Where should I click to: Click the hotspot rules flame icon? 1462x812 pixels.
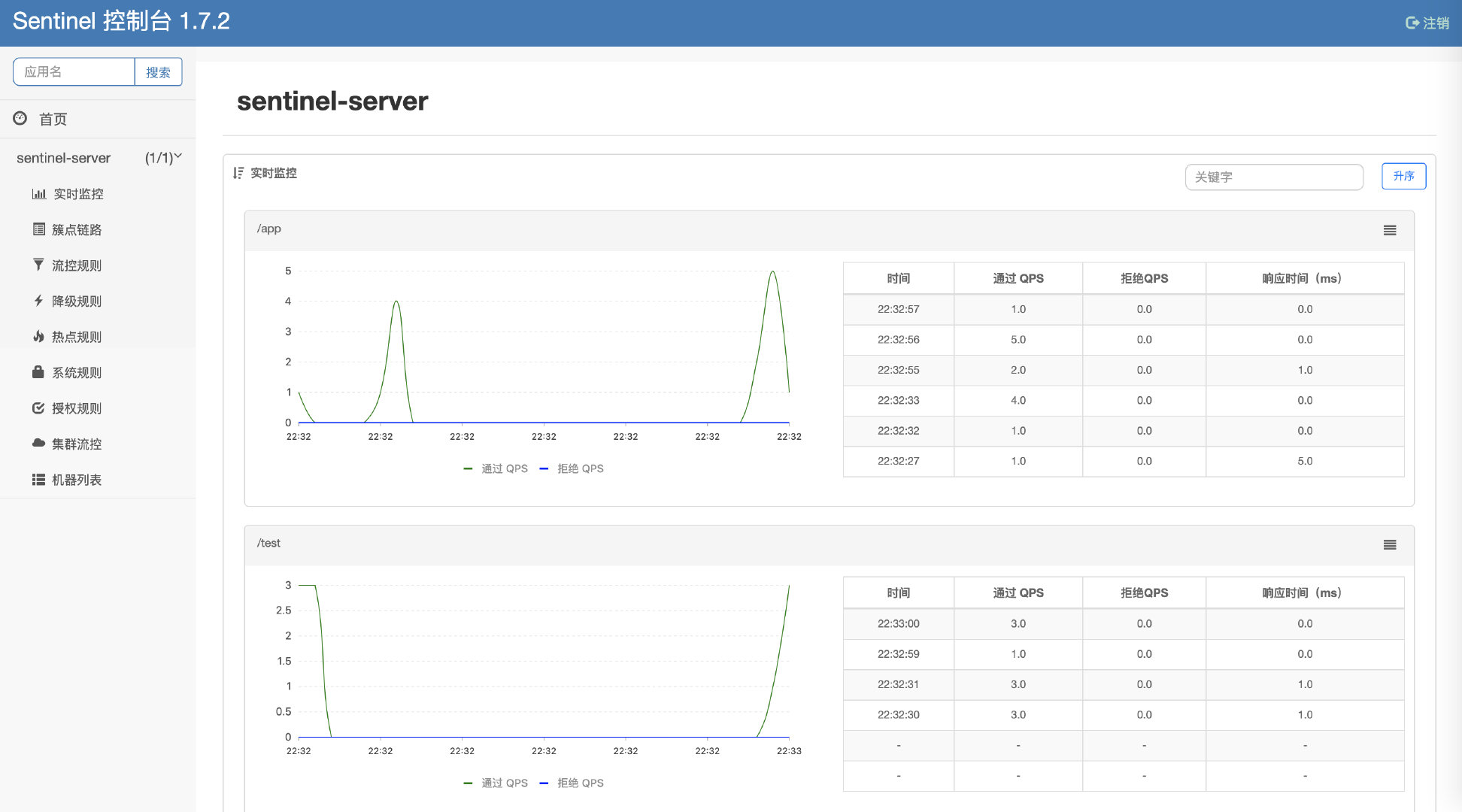coord(38,336)
